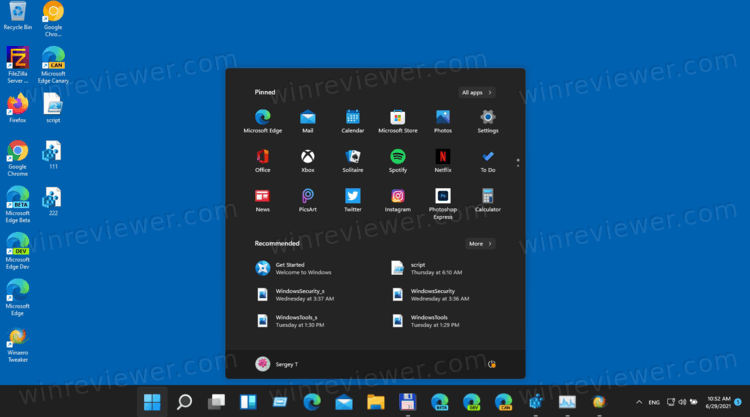Open Winaero Tweaker on the taskbar
The height and width of the screenshot is (417, 750).
[x=599, y=402]
